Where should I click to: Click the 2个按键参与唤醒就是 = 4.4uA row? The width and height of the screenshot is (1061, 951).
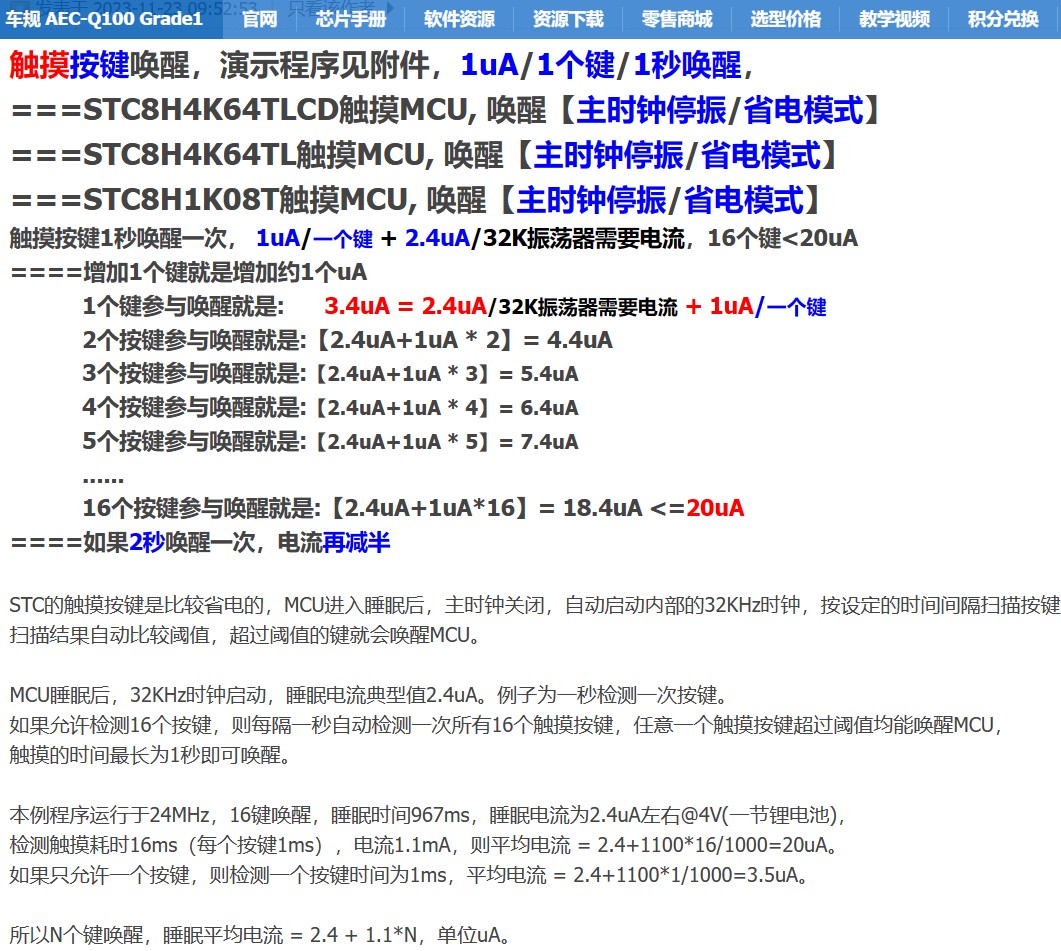coord(347,340)
